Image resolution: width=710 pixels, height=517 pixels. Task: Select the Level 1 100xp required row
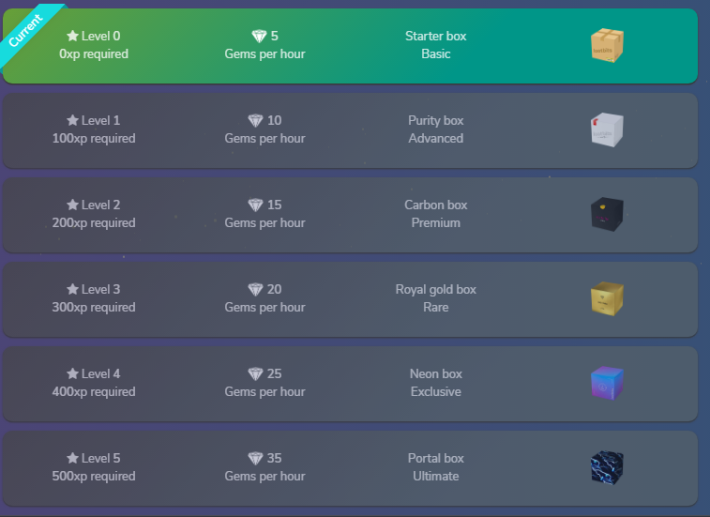pyautogui.click(x=350, y=130)
